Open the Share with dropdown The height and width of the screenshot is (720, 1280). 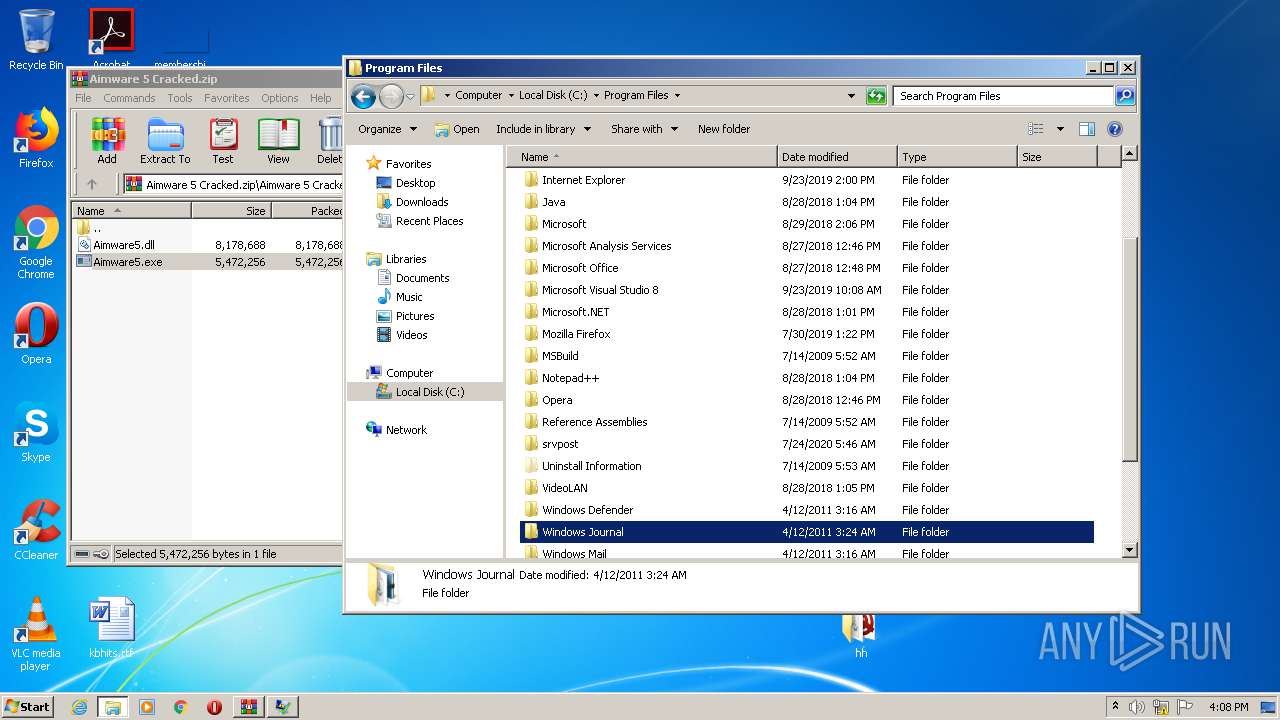(x=644, y=129)
